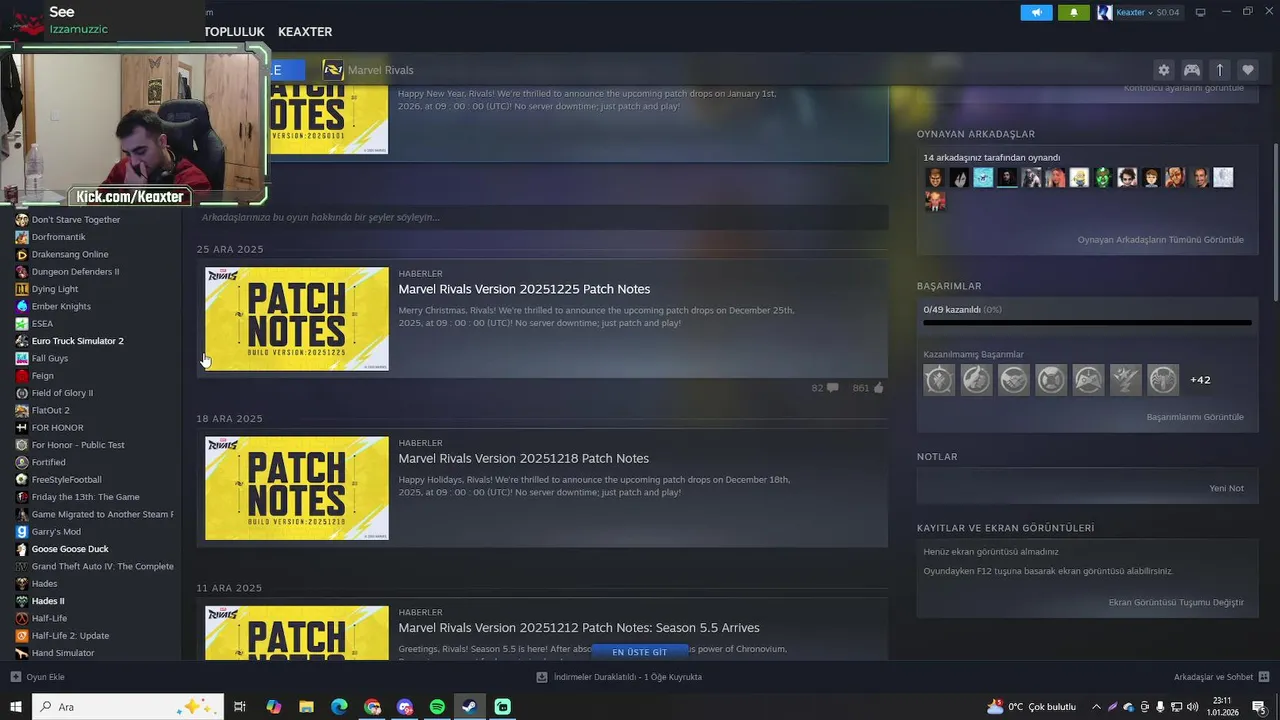Open TOPLULUK tab in Steam header
This screenshot has width=1280, height=720.
[234, 32]
